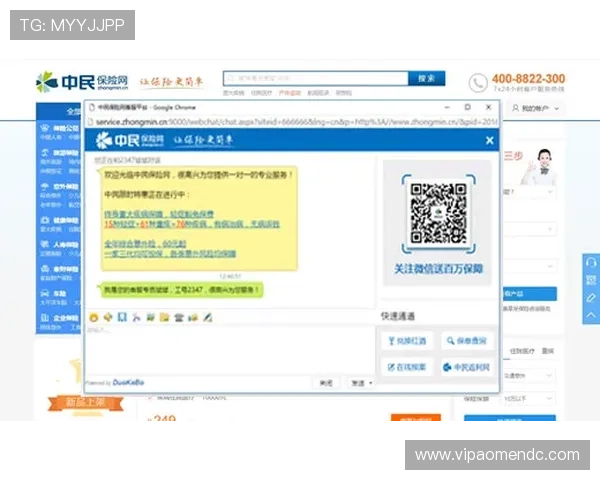Expand the 我的账户 account dropdown

[535, 108]
